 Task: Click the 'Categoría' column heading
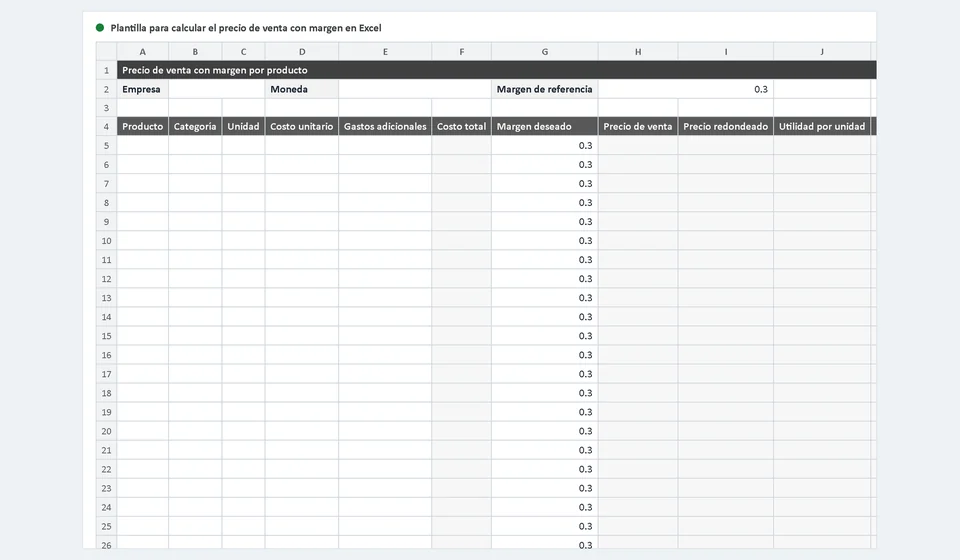click(x=195, y=127)
